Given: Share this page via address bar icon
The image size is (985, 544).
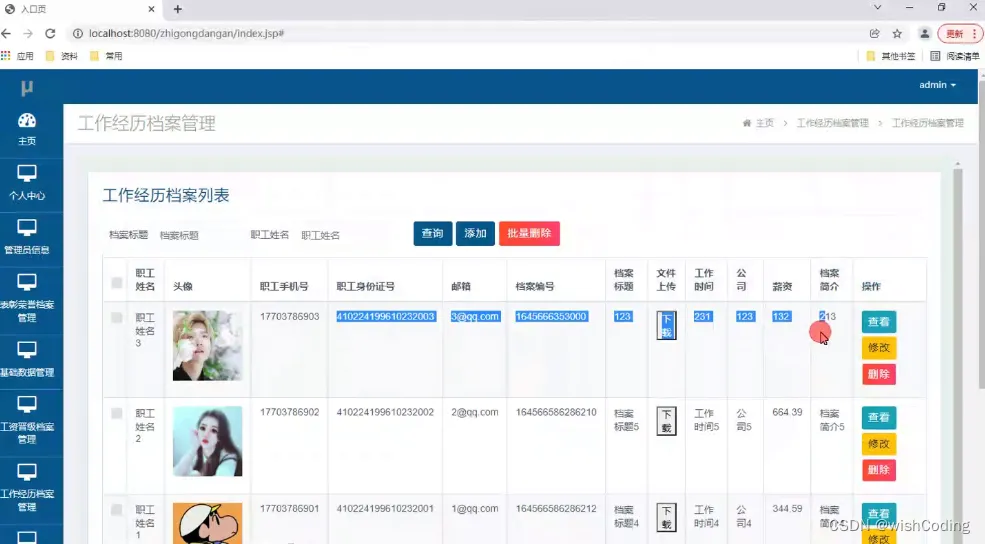Looking at the screenshot, I should point(874,33).
